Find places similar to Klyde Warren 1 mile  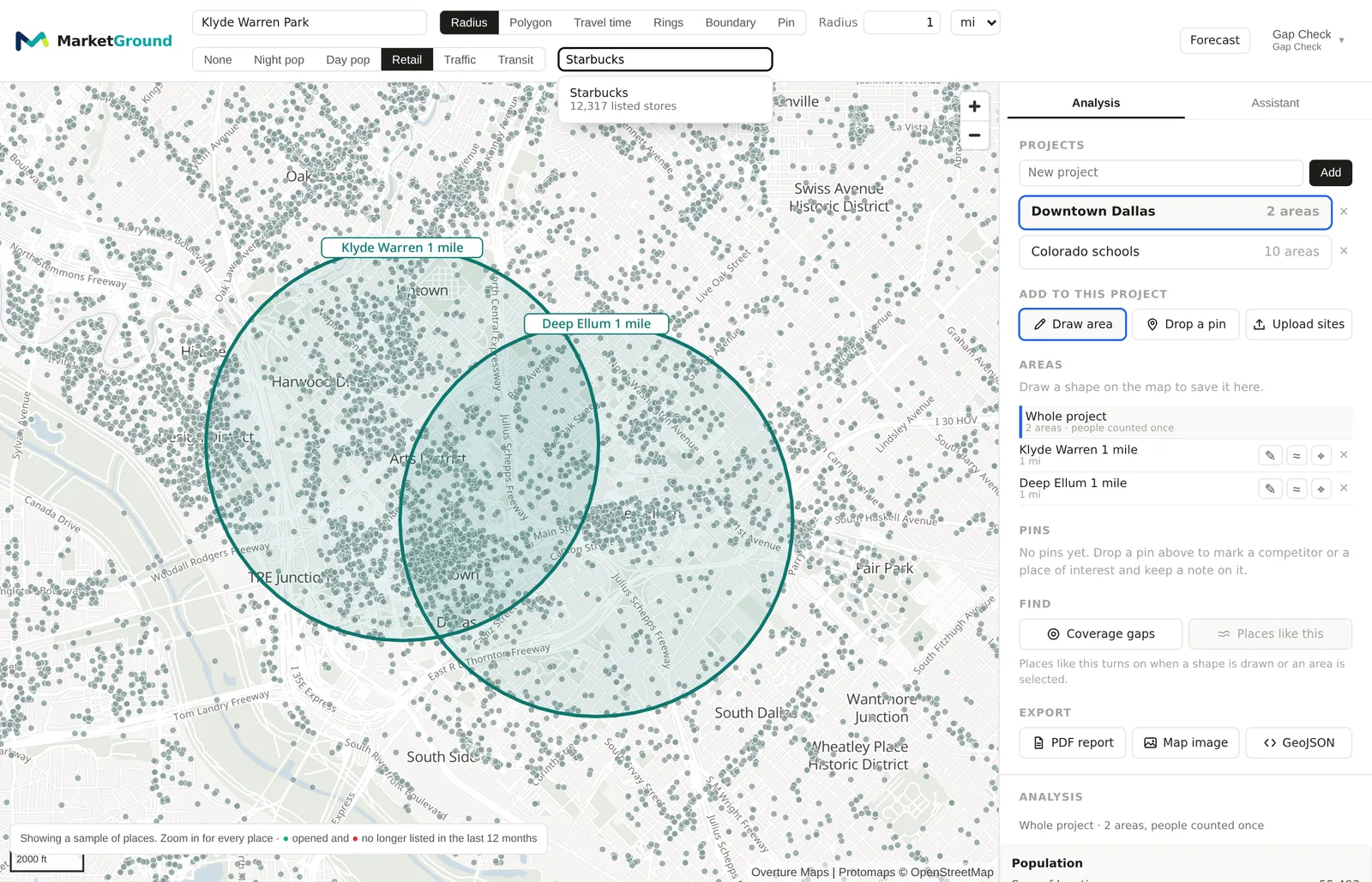point(1297,455)
